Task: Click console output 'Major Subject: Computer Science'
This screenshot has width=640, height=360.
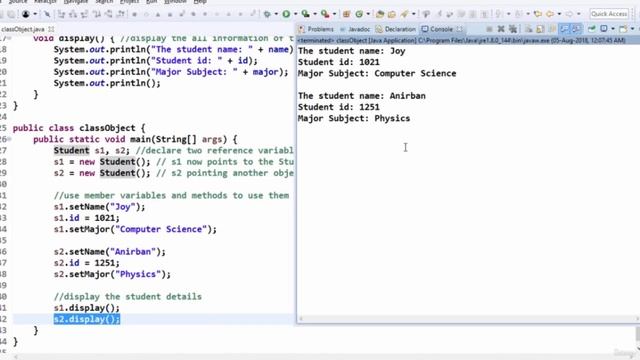Action: [x=377, y=73]
